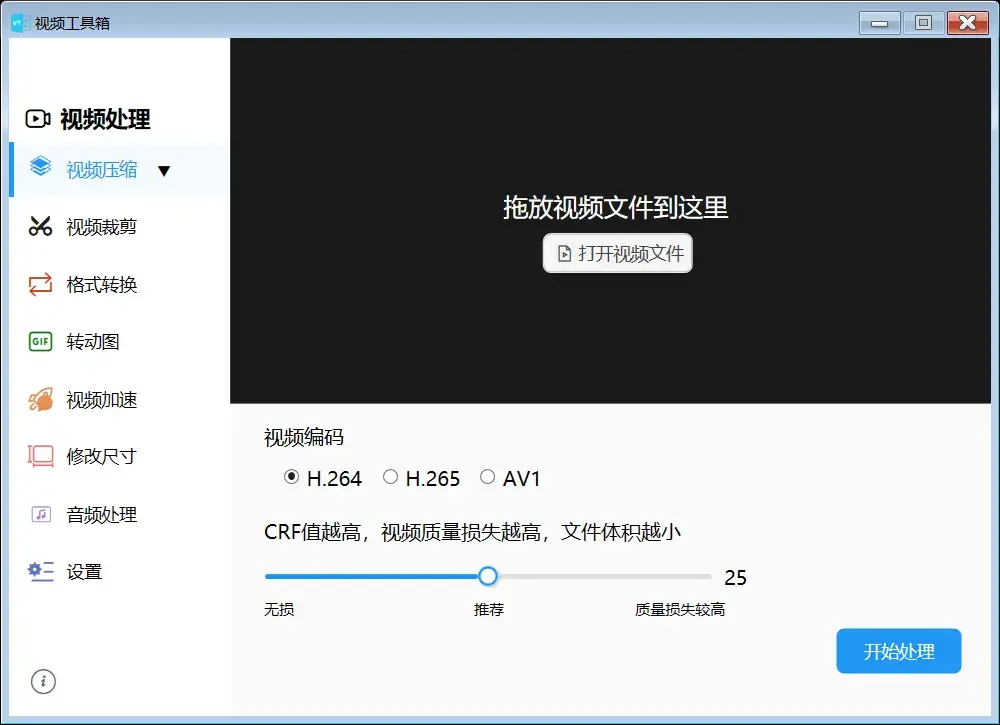Minimize the 视频工具箱 window

point(879,23)
